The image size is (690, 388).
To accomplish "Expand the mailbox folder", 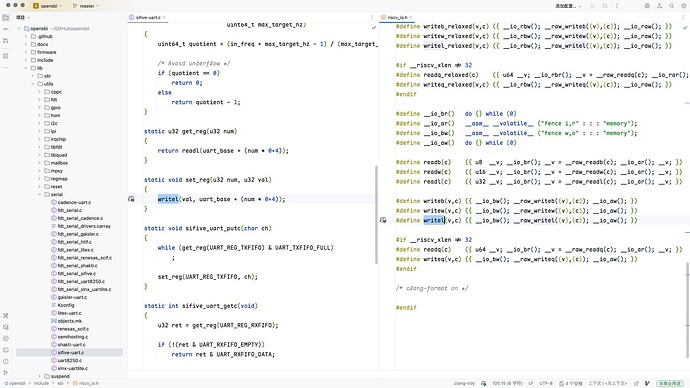I will [x=40, y=163].
